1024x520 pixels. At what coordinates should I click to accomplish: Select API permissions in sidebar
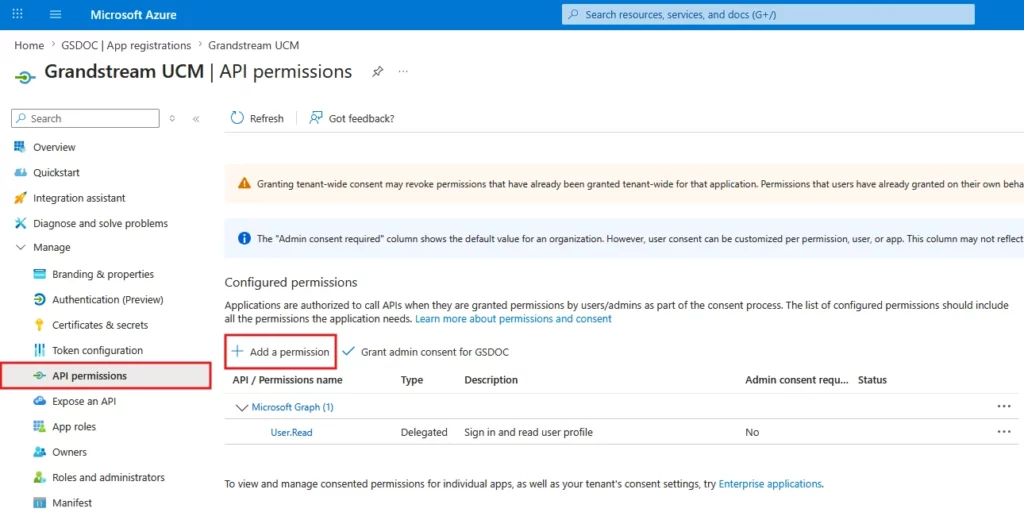(106, 376)
